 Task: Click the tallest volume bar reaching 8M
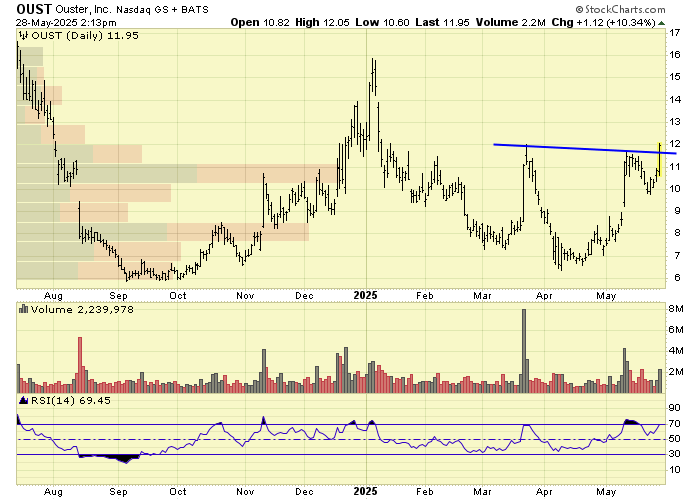(x=524, y=351)
